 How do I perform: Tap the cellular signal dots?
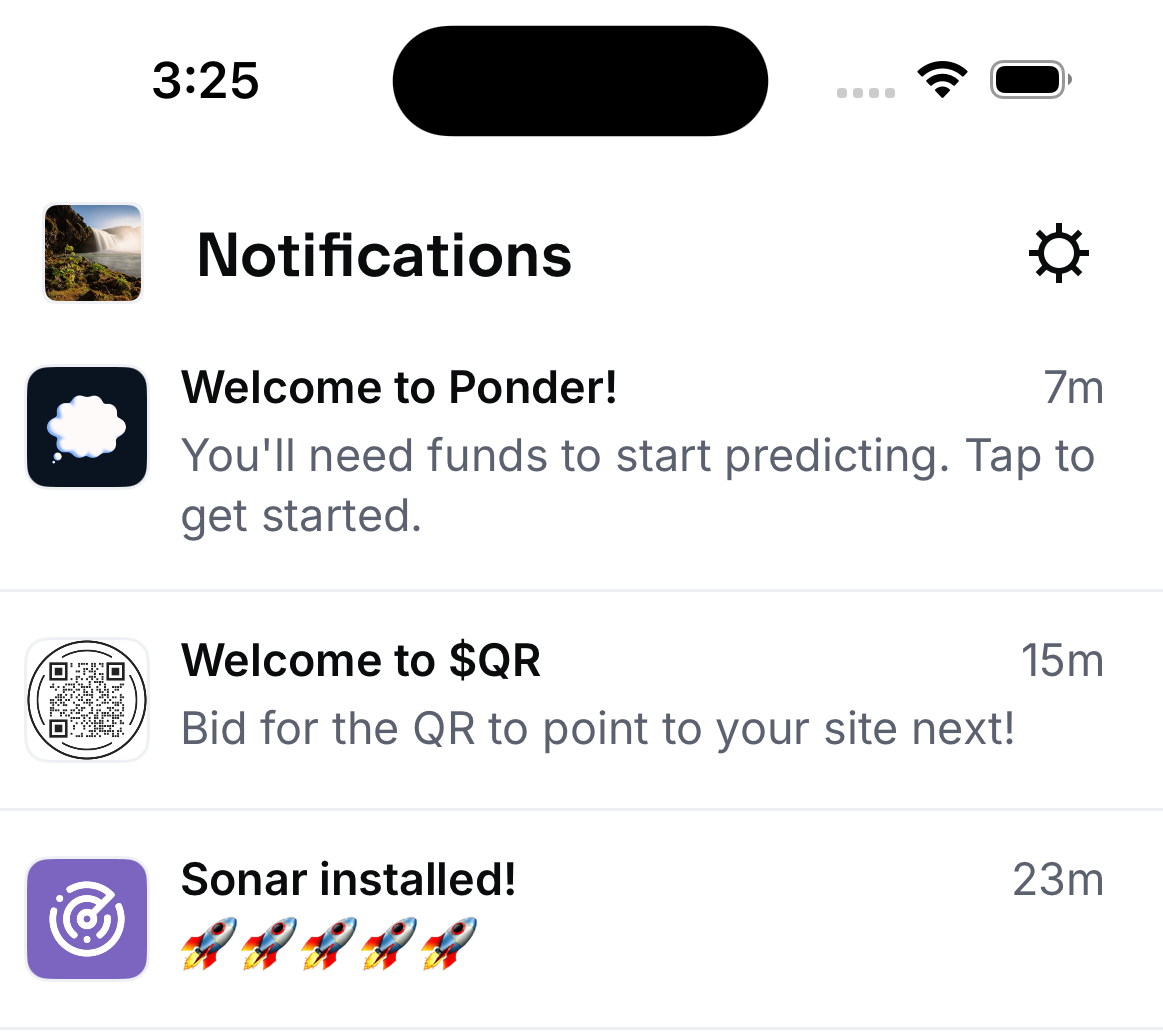864,93
